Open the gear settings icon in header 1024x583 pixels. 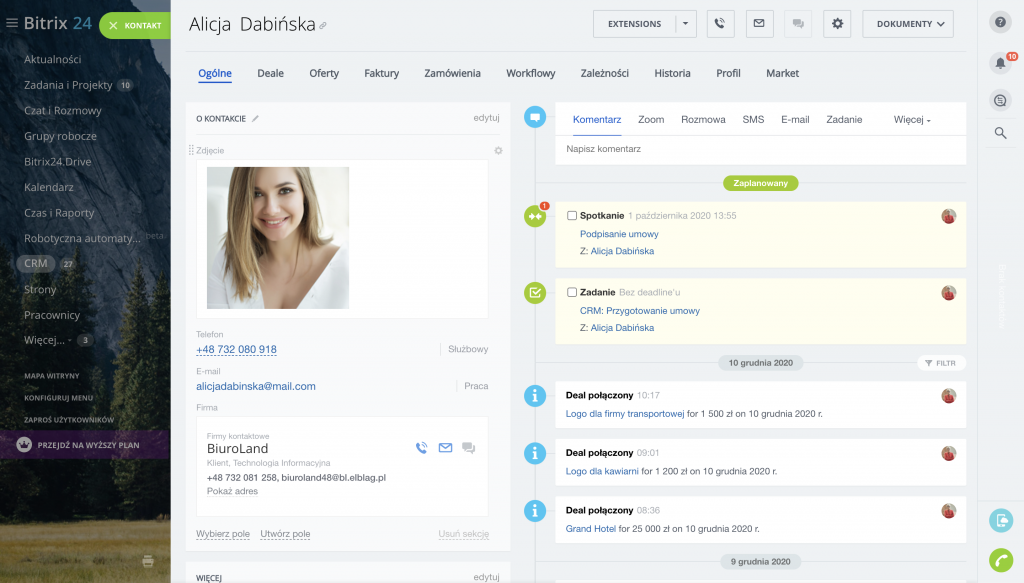[x=838, y=24]
